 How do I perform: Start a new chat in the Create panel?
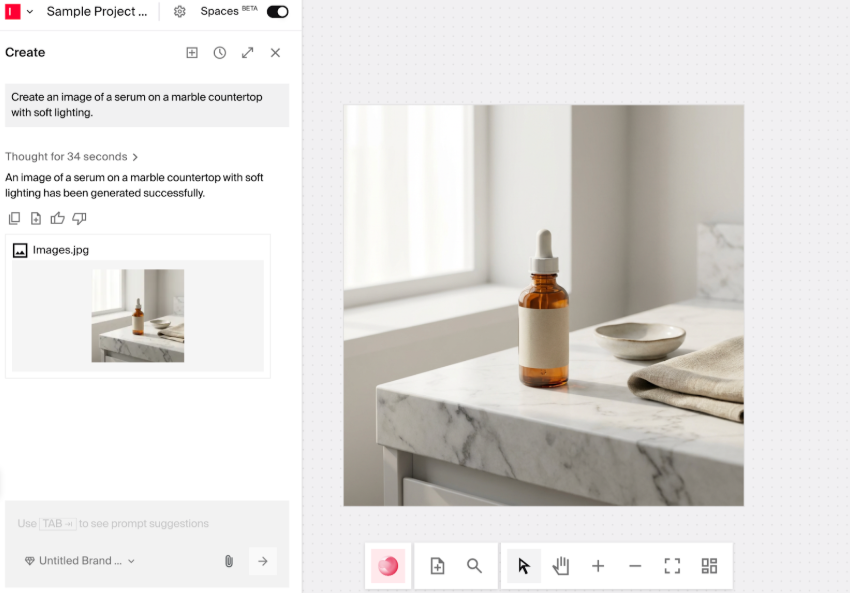tap(192, 53)
